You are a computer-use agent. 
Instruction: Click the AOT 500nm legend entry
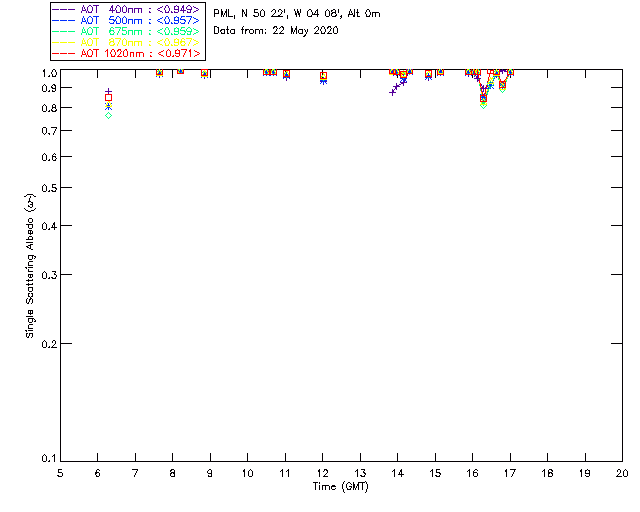point(126,20)
